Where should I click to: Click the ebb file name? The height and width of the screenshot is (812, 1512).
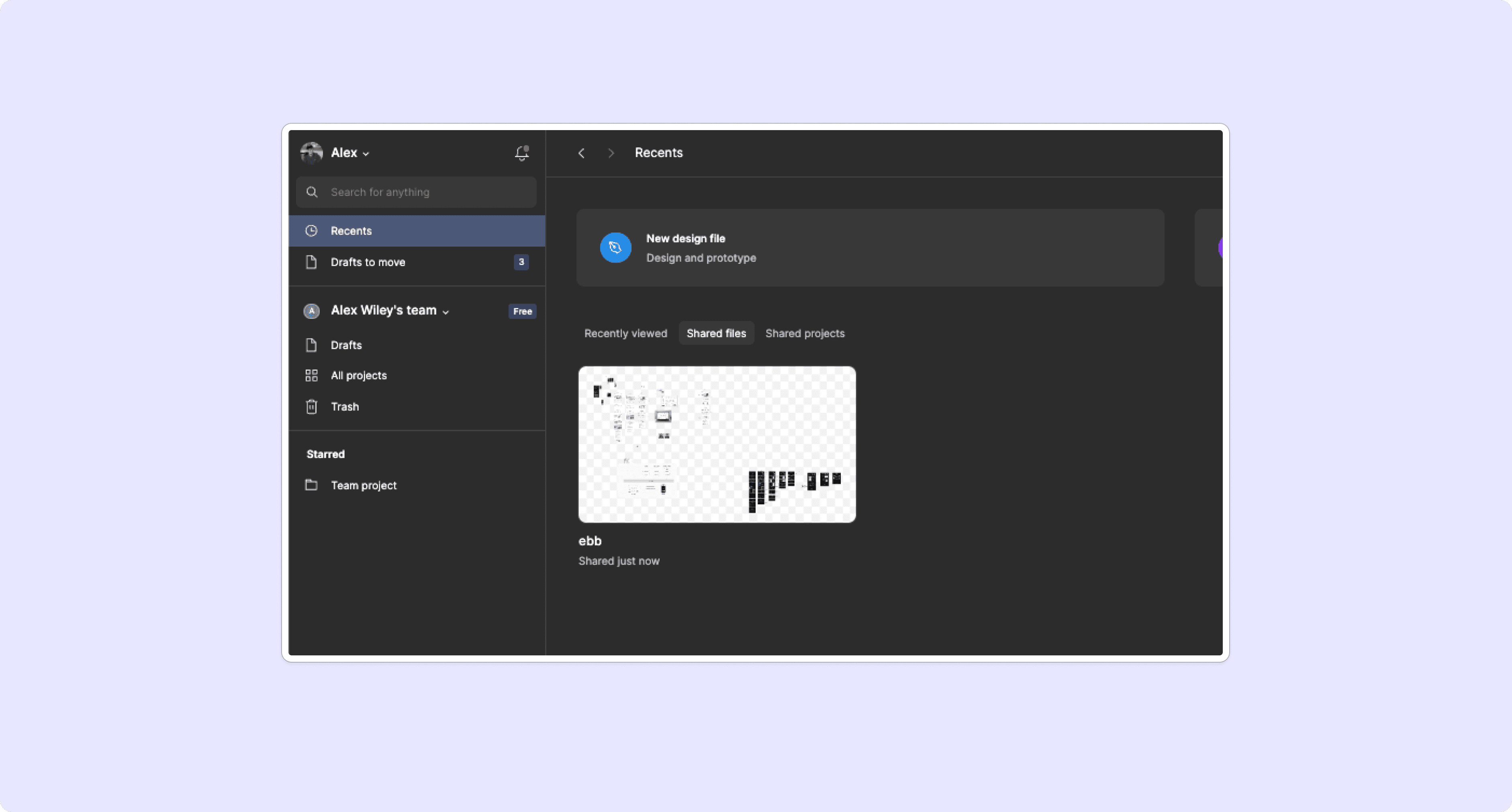(590, 541)
